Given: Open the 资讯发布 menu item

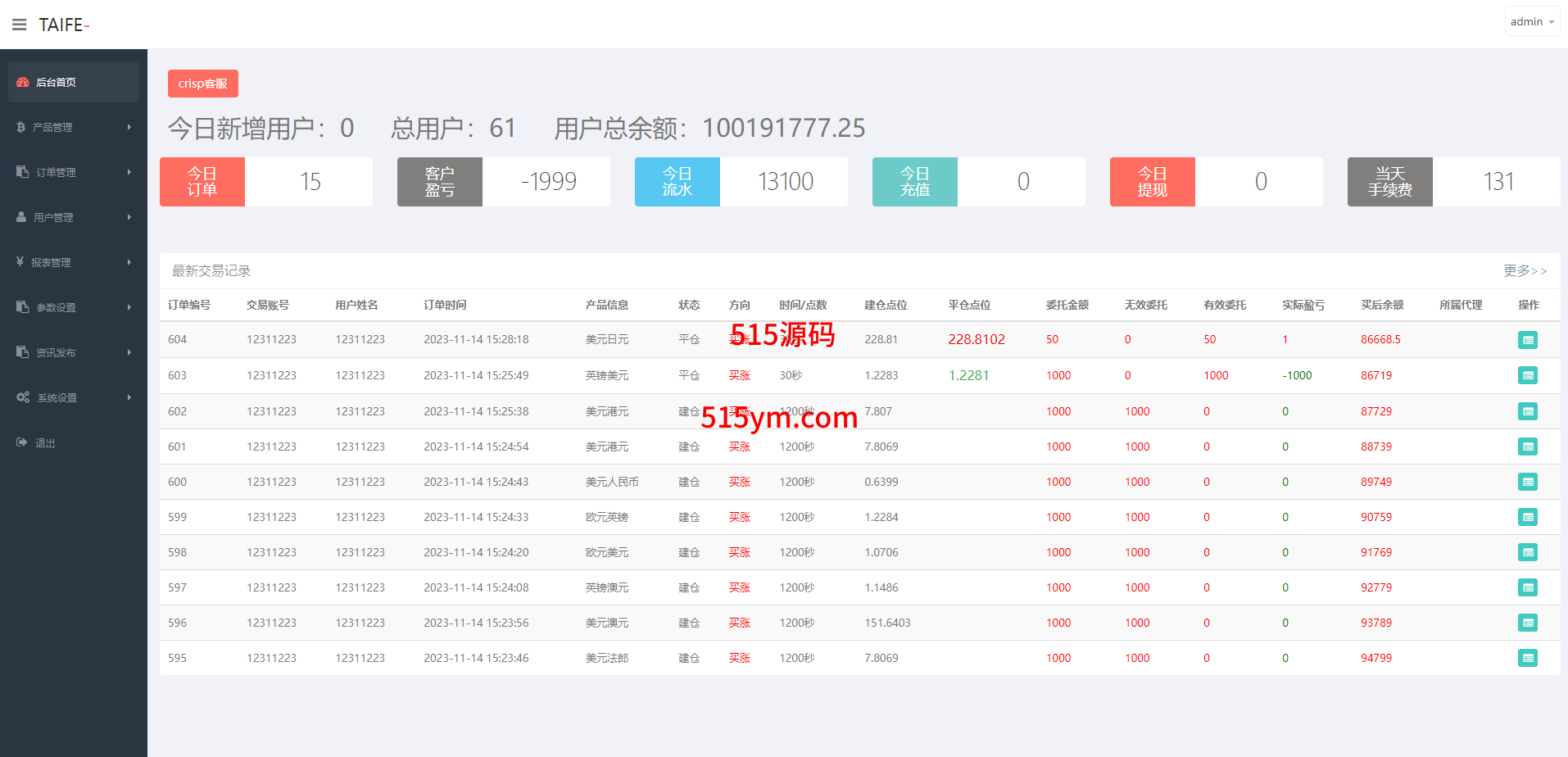Looking at the screenshot, I should (56, 352).
